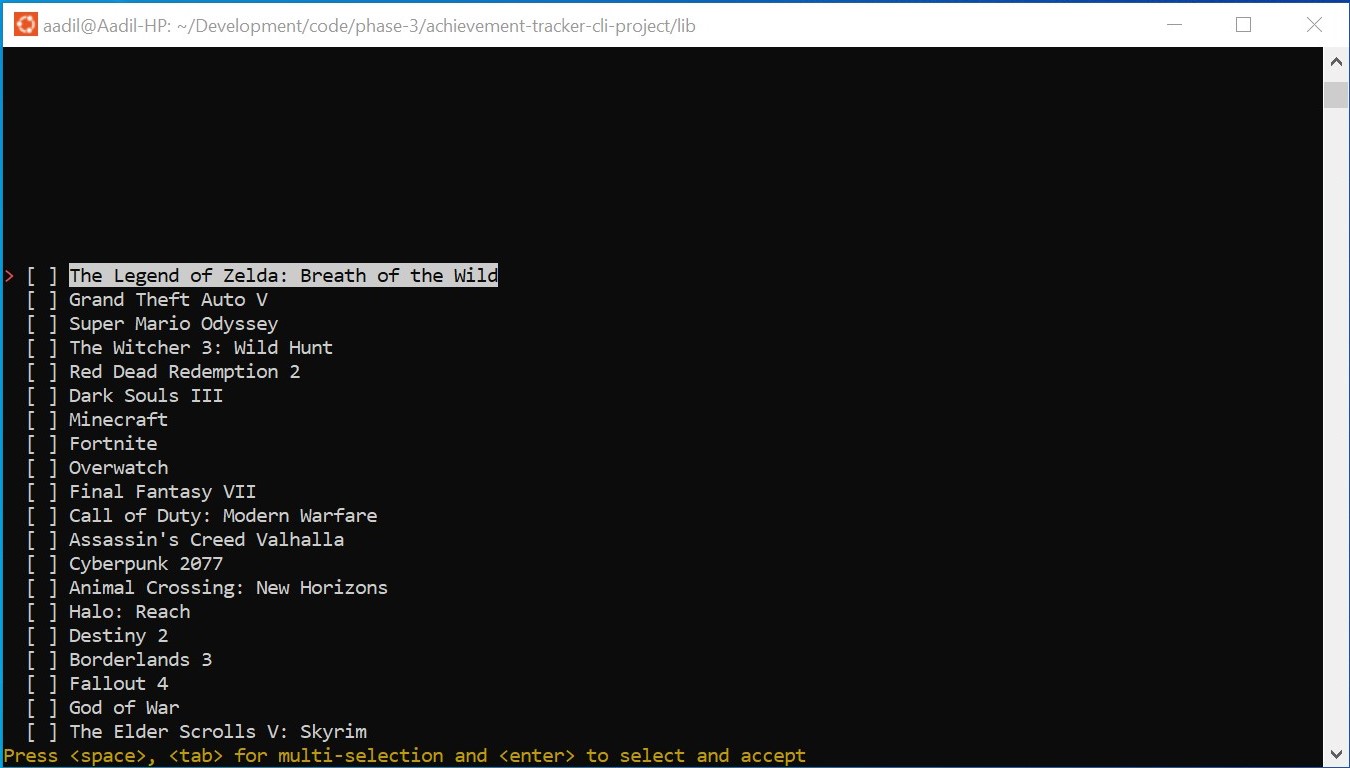Choose Animal Crossing: New Horizons
Viewport: 1350px width, 768px height.
coord(228,588)
